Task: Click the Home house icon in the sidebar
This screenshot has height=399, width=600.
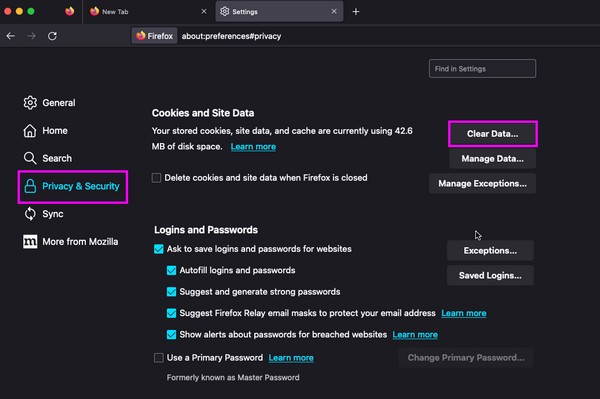Action: (x=30, y=130)
